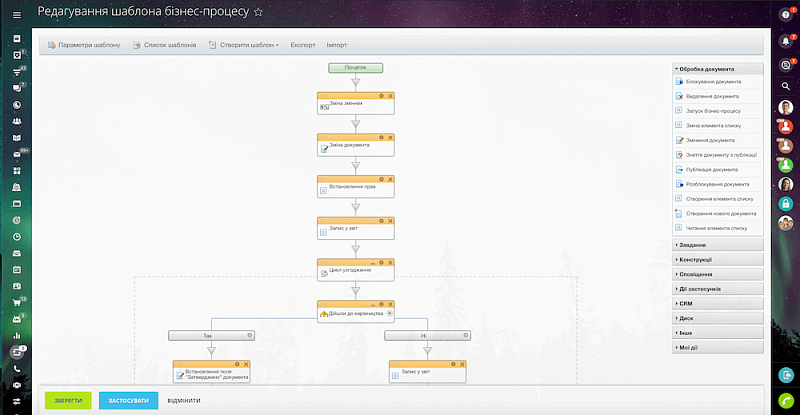Collapse the 'Обробка документа' section
This screenshot has height=415, width=800.
pyautogui.click(x=717, y=69)
